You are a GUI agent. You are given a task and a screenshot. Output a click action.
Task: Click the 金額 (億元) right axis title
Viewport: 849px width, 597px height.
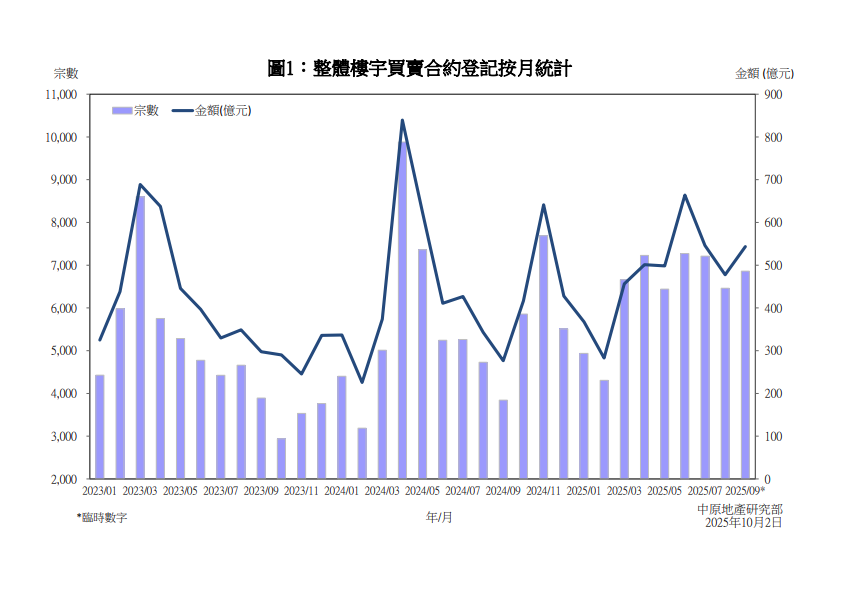tap(764, 73)
